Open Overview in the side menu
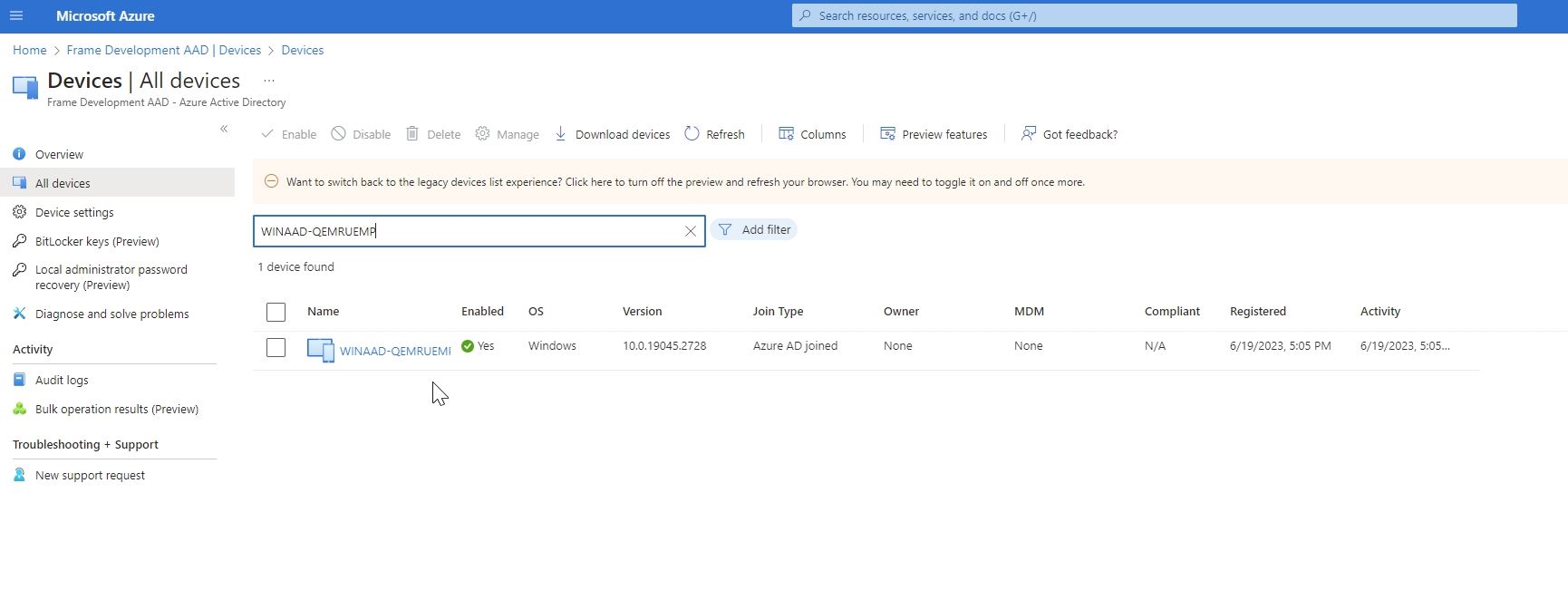This screenshot has width=1568, height=609. 118,154
